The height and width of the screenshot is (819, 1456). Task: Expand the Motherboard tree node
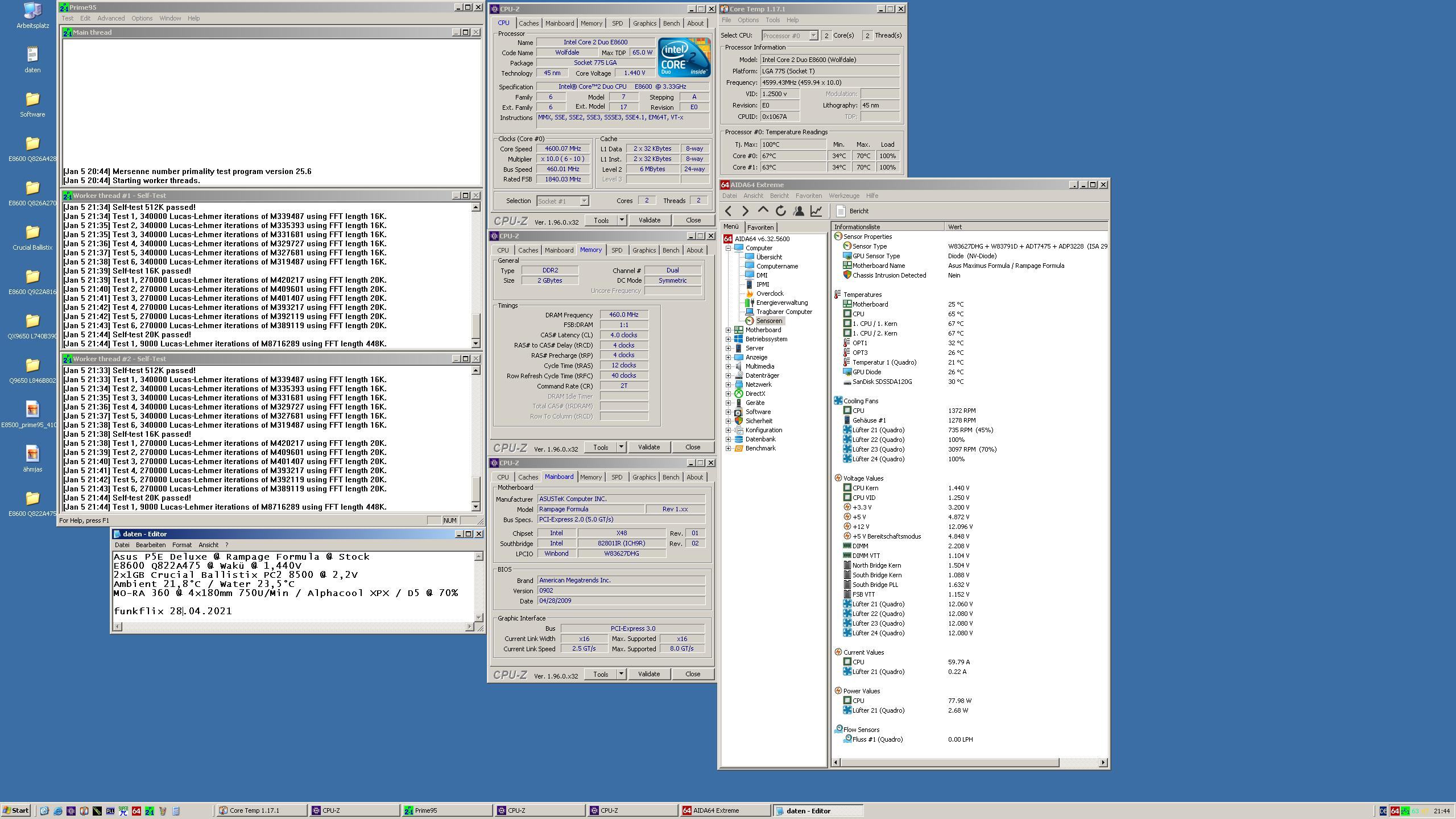728,330
